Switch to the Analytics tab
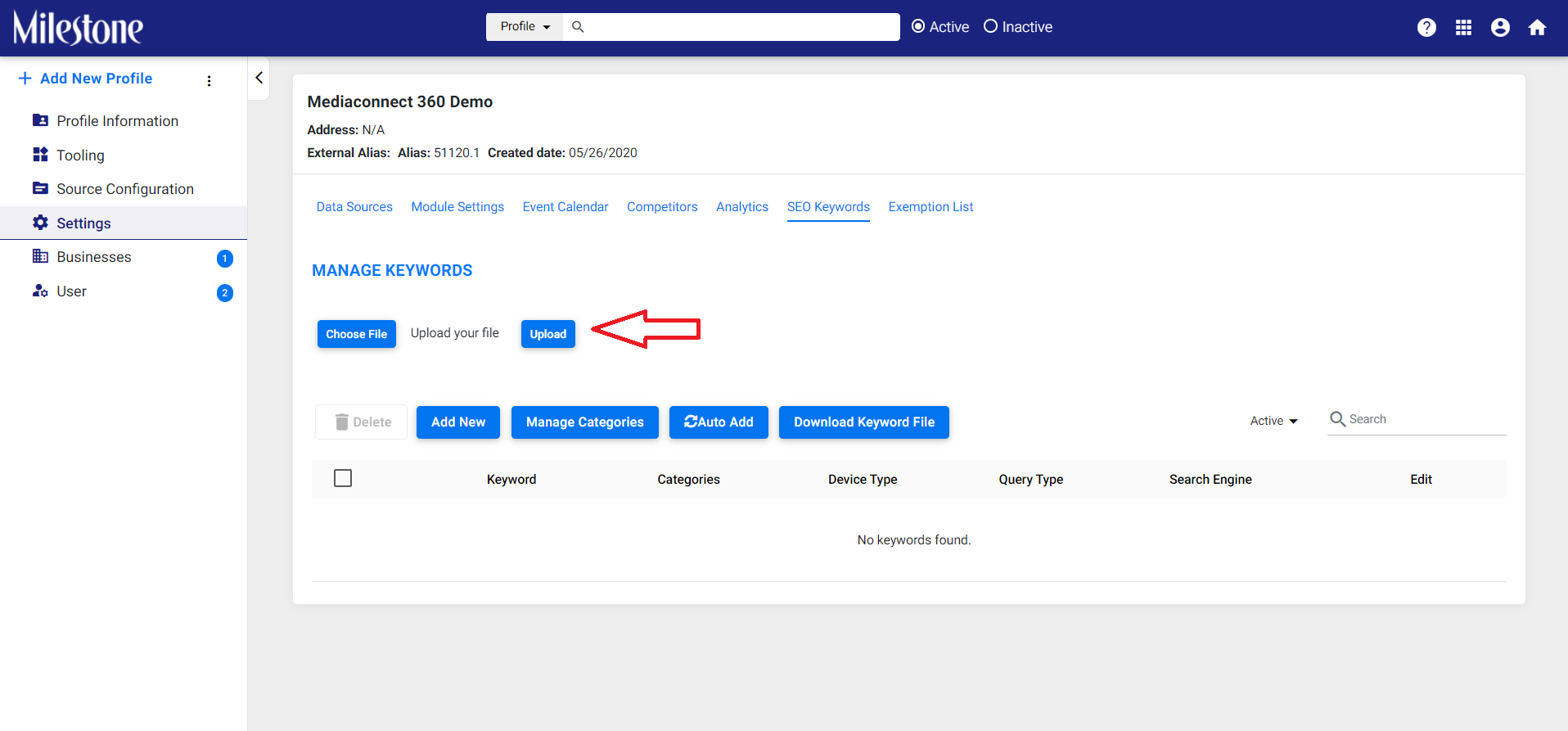The height and width of the screenshot is (731, 1568). [742, 207]
